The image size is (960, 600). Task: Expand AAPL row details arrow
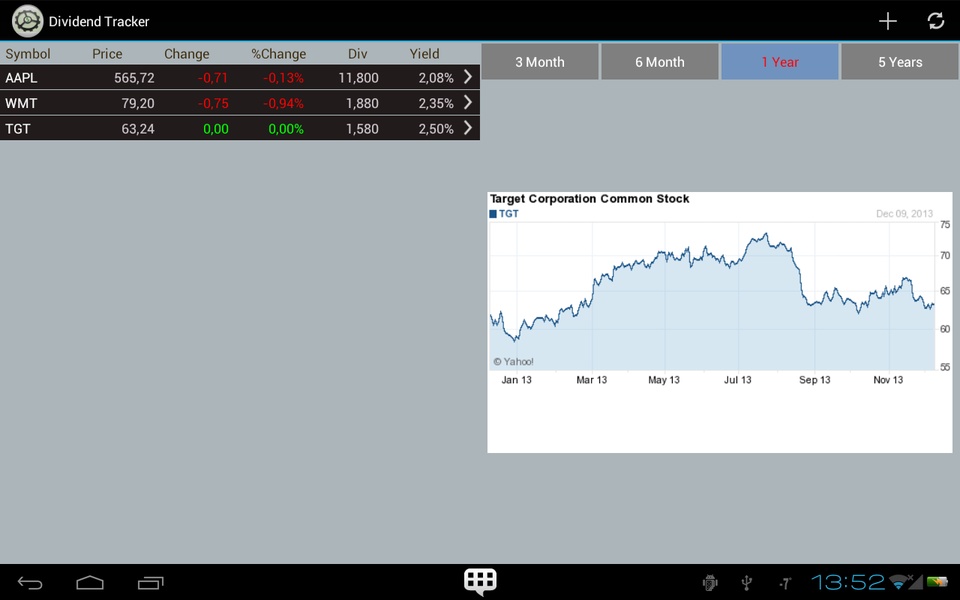(468, 77)
